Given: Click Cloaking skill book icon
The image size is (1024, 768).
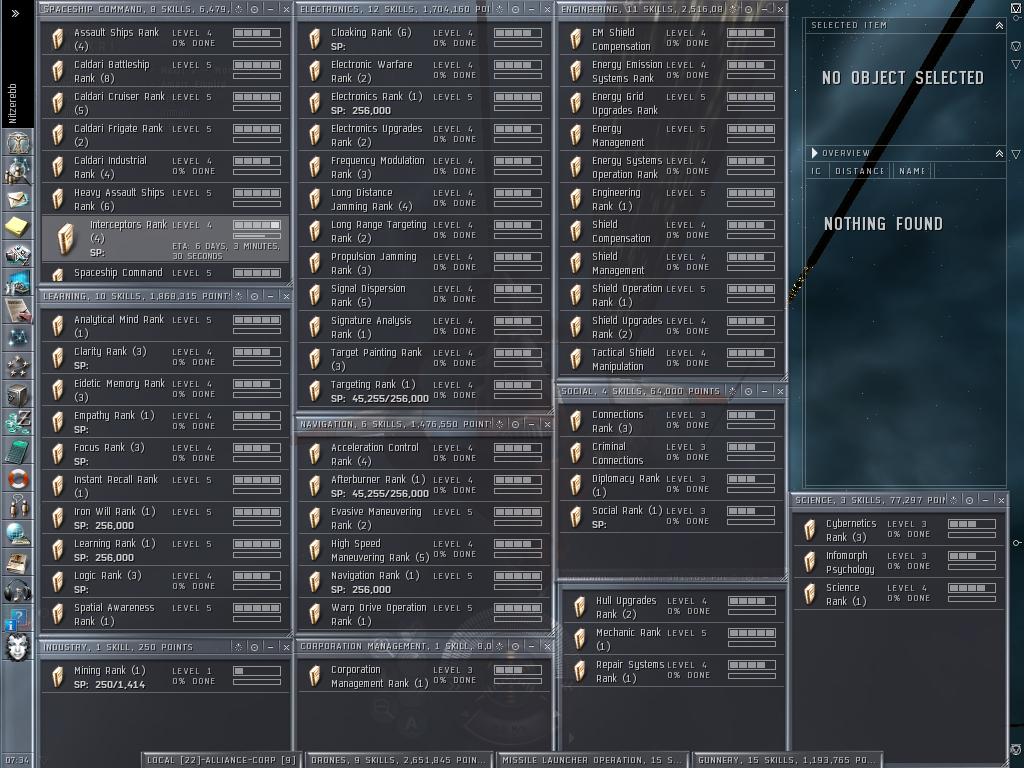Looking at the screenshot, I should pyautogui.click(x=315, y=39).
